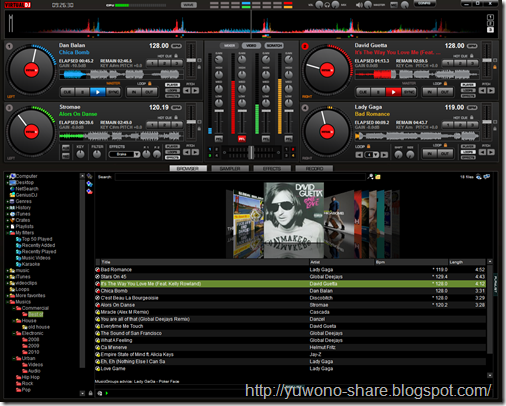The width and height of the screenshot is (506, 406).
Task: Toggle PFL on the first mixer channel
Action: click(x=219, y=139)
